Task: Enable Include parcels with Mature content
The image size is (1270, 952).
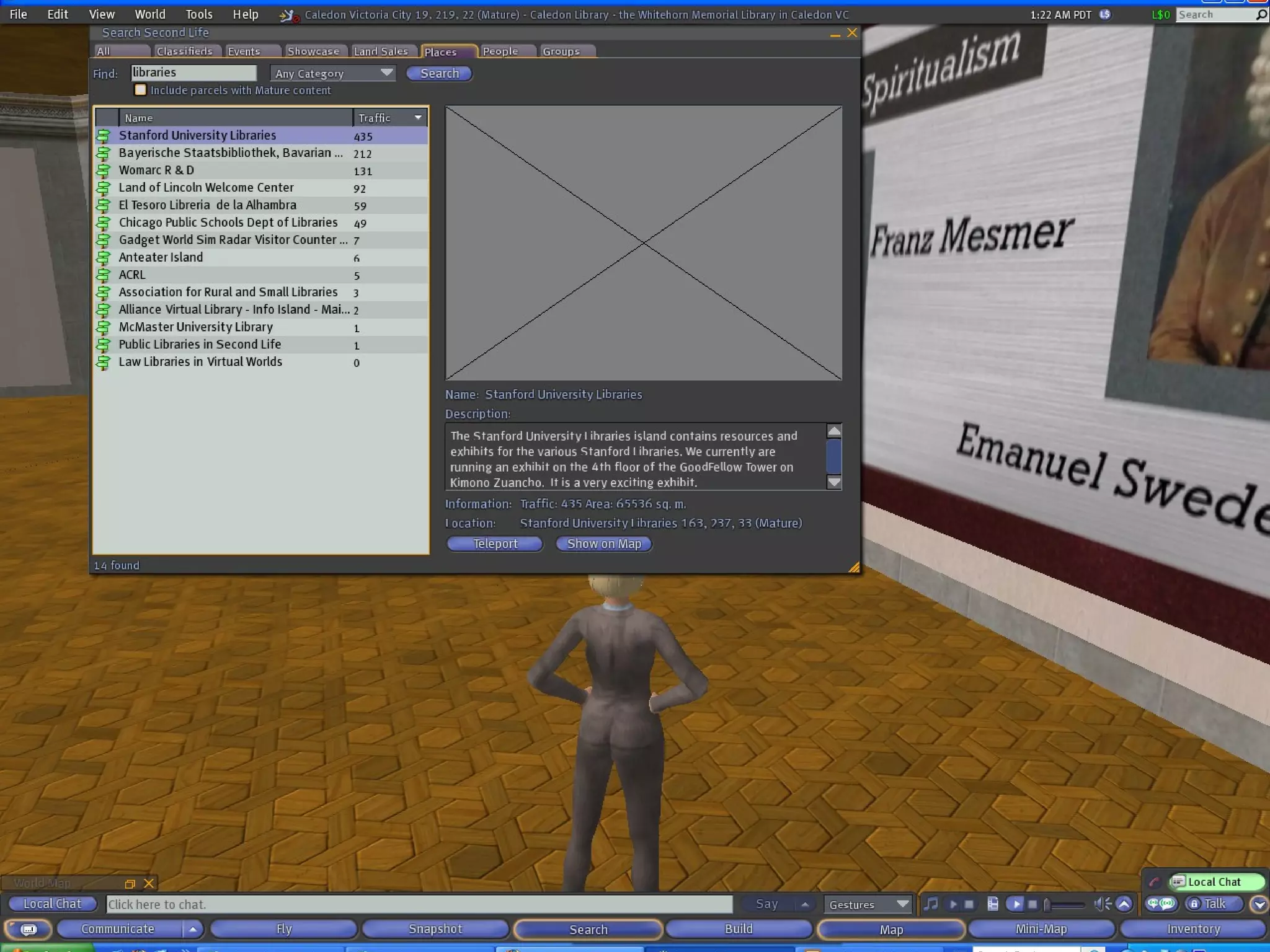Action: [141, 90]
